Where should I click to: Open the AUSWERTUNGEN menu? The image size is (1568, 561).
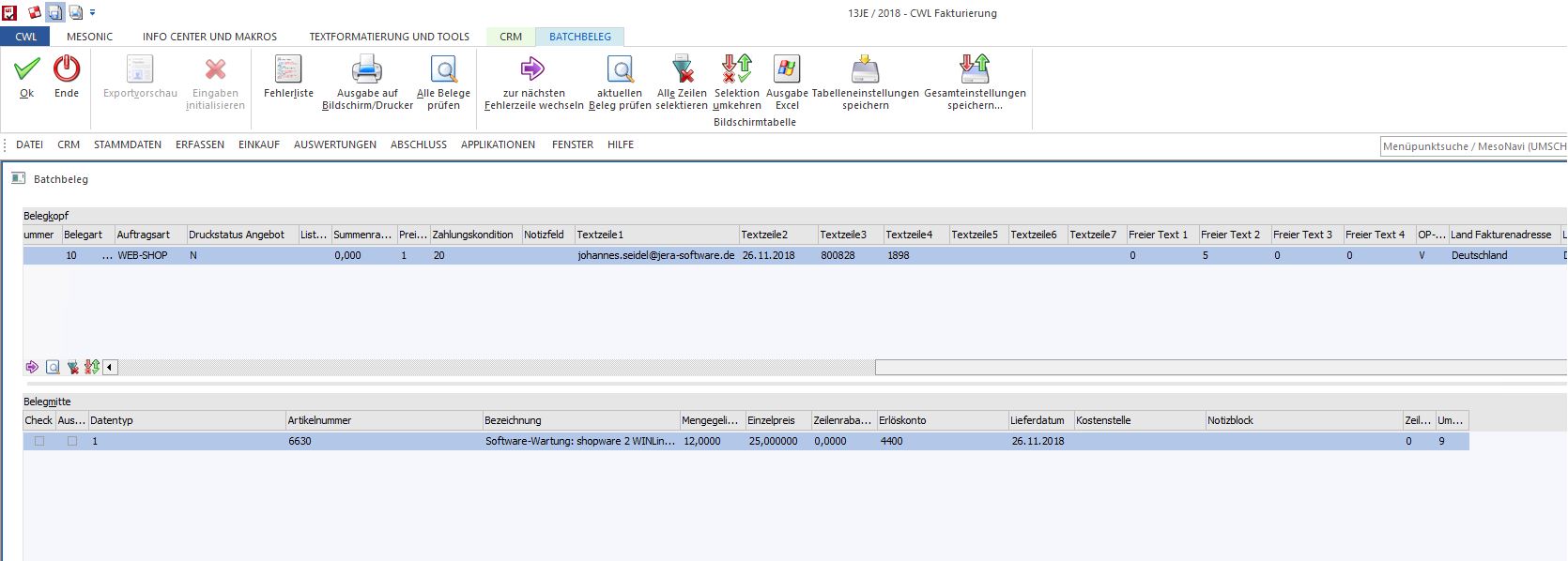335,144
